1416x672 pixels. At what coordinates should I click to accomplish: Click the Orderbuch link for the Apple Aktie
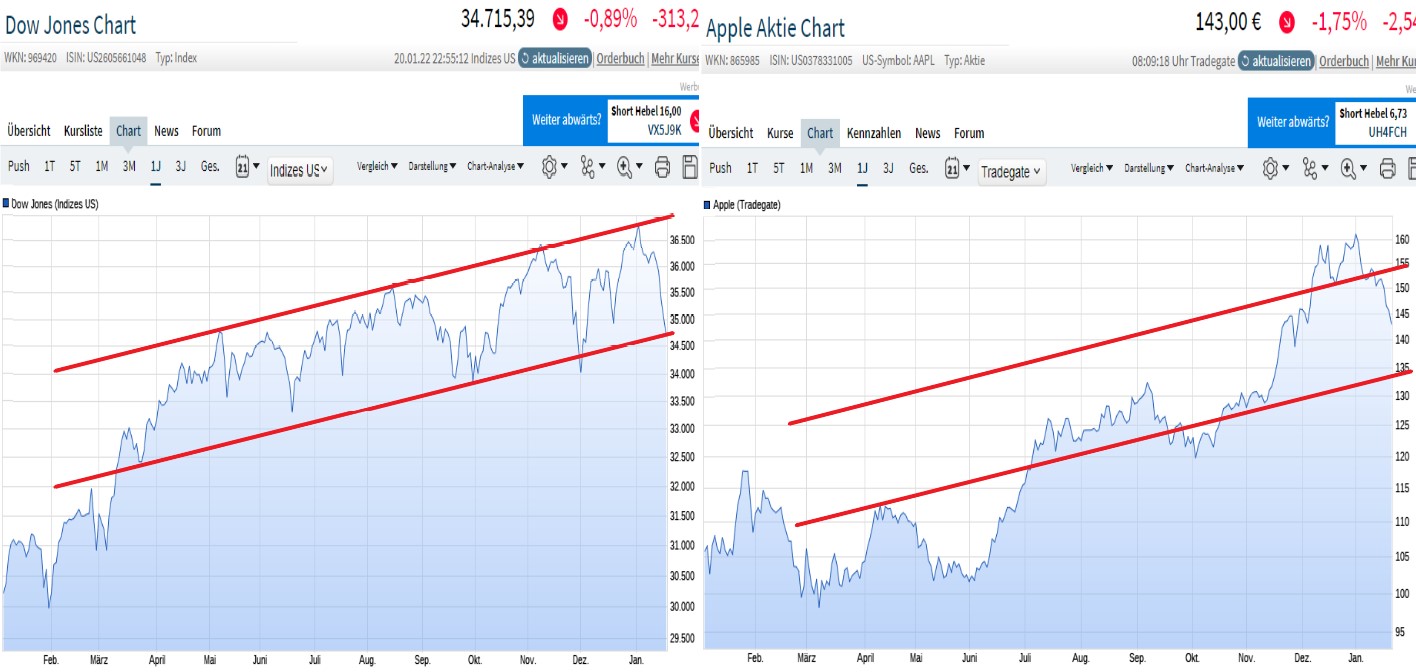(1344, 60)
